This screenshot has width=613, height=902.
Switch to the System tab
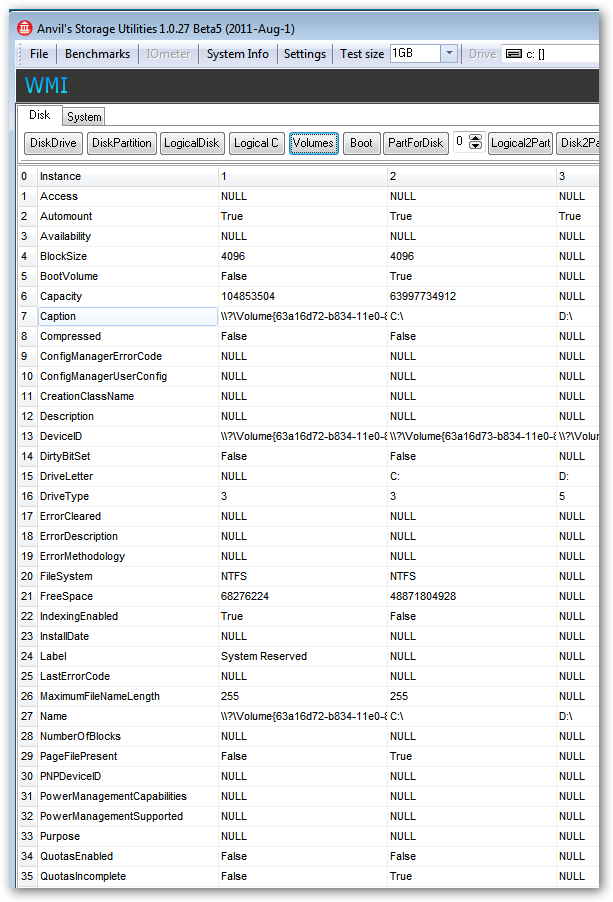click(84, 117)
